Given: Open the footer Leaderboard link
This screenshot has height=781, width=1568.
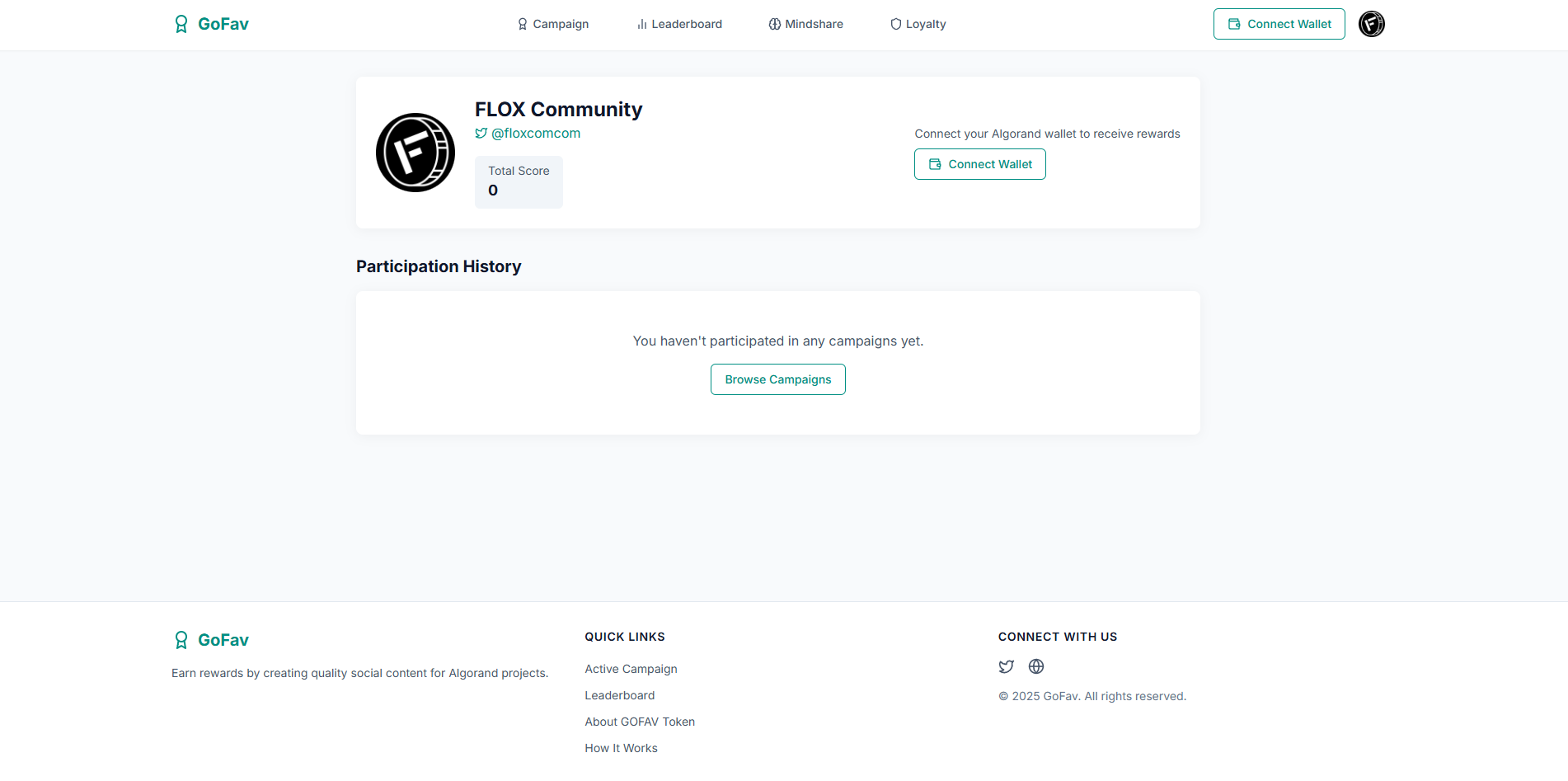Looking at the screenshot, I should 619,695.
